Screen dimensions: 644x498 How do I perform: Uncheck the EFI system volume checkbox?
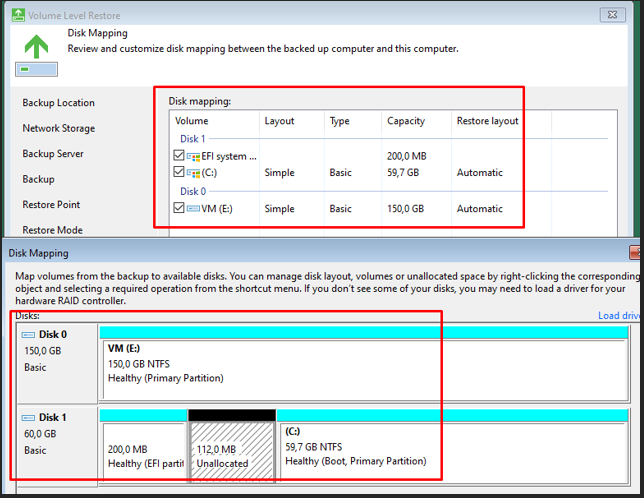click(x=179, y=155)
